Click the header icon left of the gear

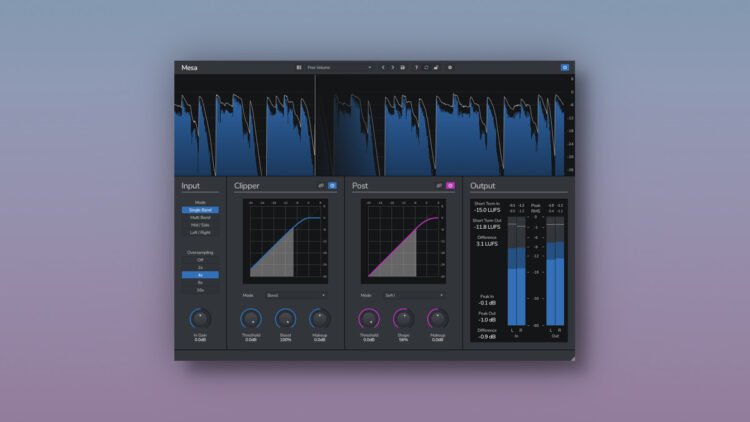tap(436, 68)
